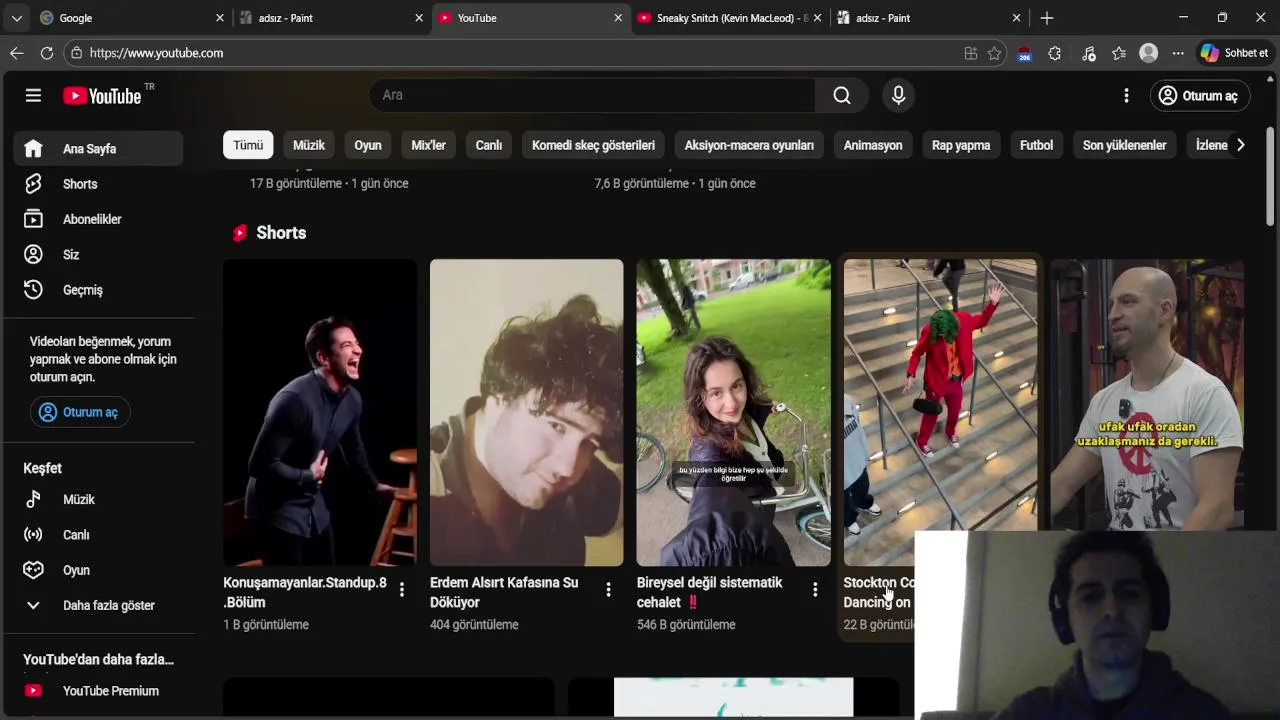Show more filter chips with right arrow
The width and height of the screenshot is (1280, 720).
click(1240, 145)
